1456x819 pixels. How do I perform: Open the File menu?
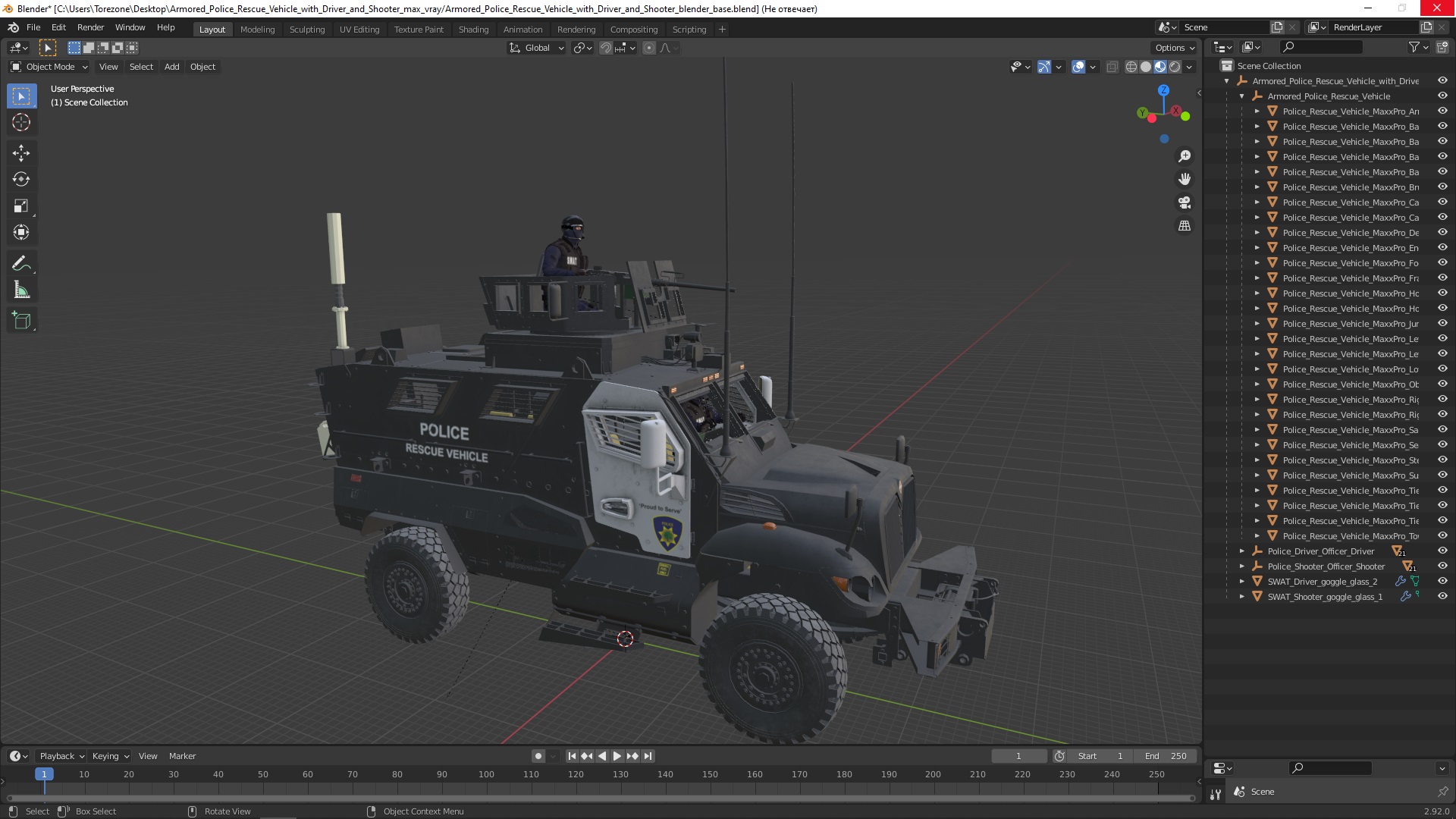coord(33,27)
